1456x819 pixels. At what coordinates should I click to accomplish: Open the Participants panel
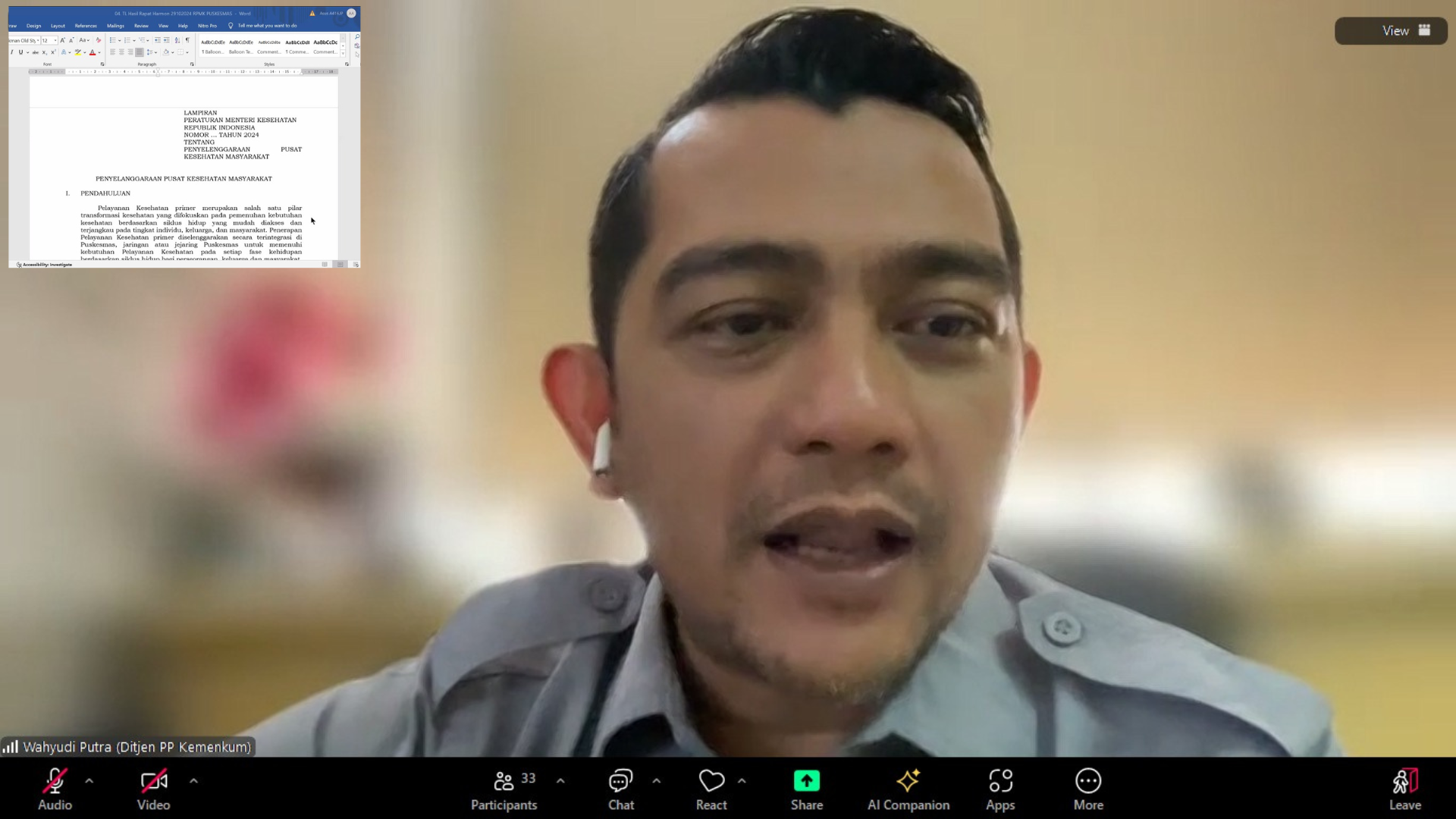pyautogui.click(x=504, y=789)
